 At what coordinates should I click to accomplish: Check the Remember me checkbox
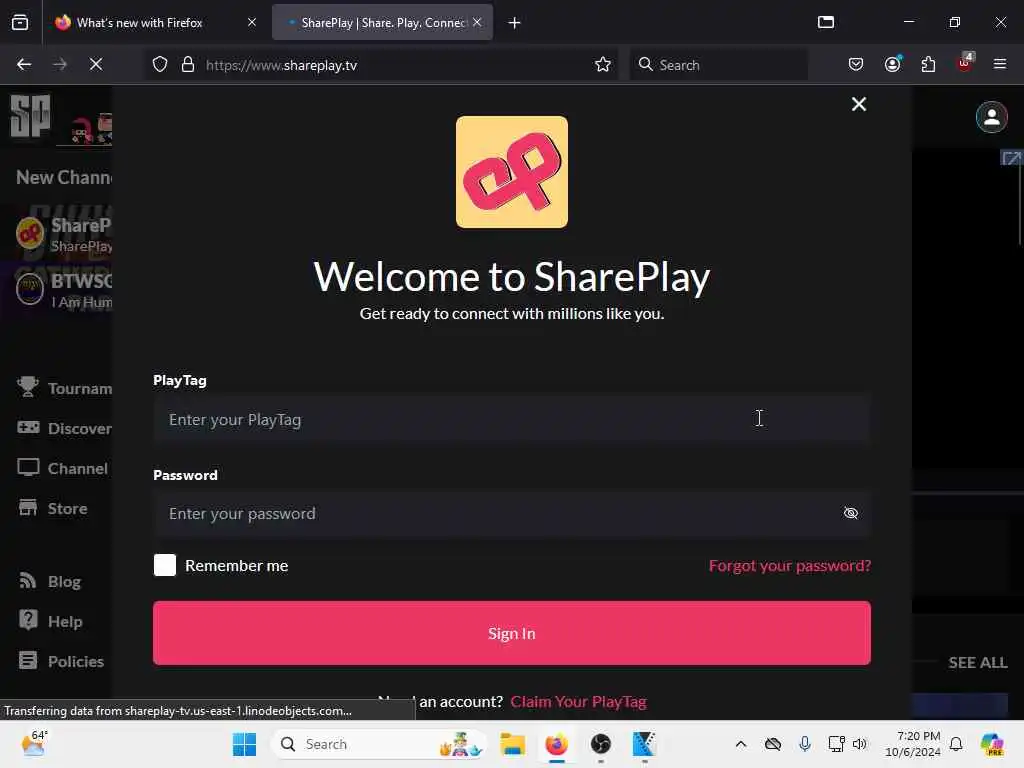pos(165,565)
